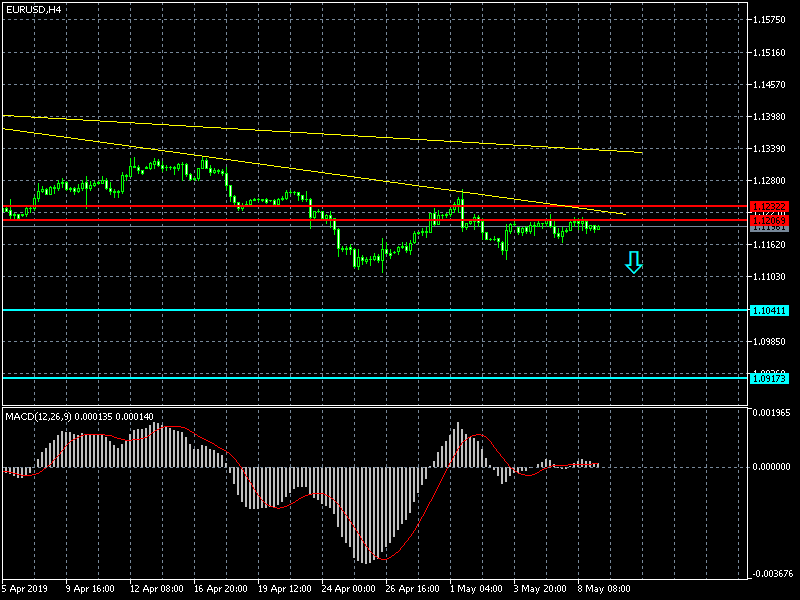Screen dimensions: 800x600
Task: Click MACD zero level label 0.000000
Action: (x=771, y=466)
